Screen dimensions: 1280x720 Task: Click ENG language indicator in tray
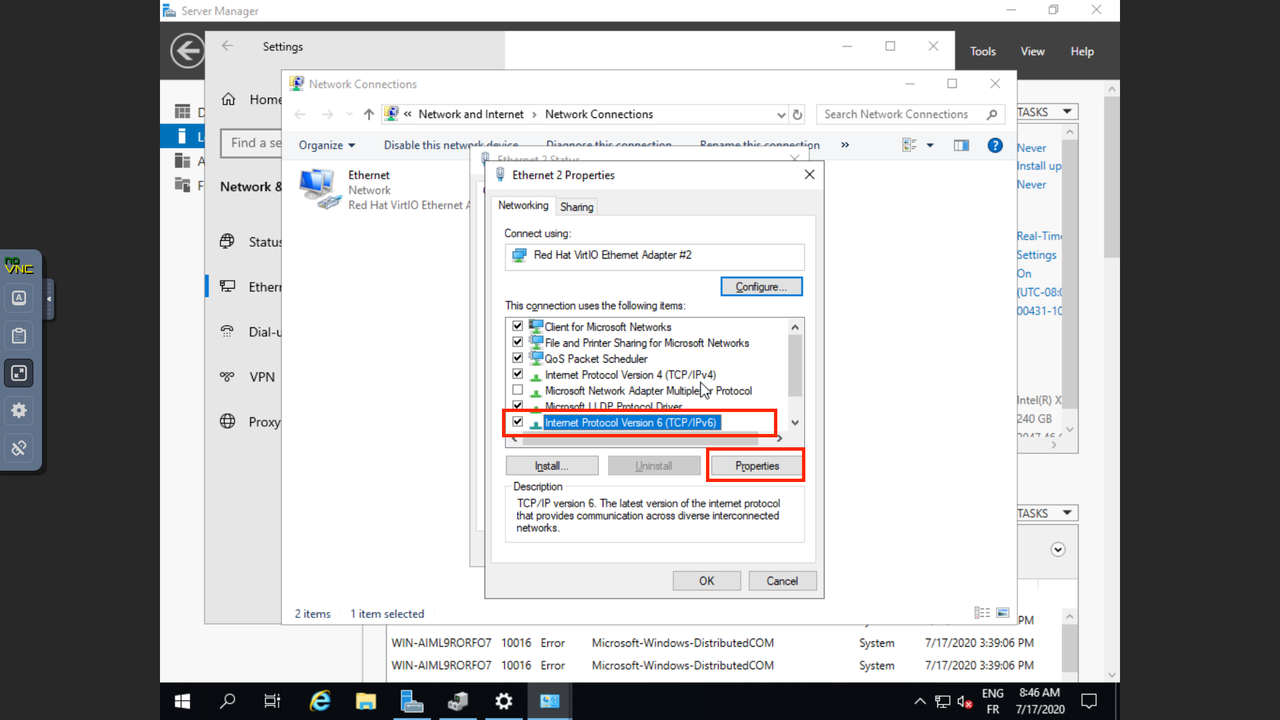[993, 693]
